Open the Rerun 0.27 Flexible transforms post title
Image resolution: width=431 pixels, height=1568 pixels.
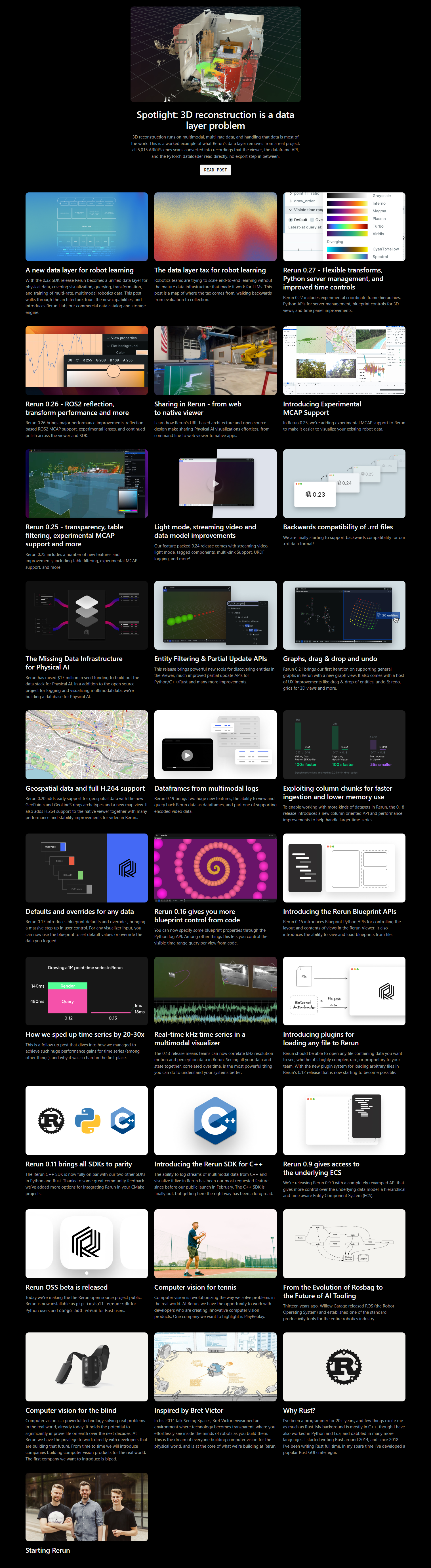tap(333, 279)
